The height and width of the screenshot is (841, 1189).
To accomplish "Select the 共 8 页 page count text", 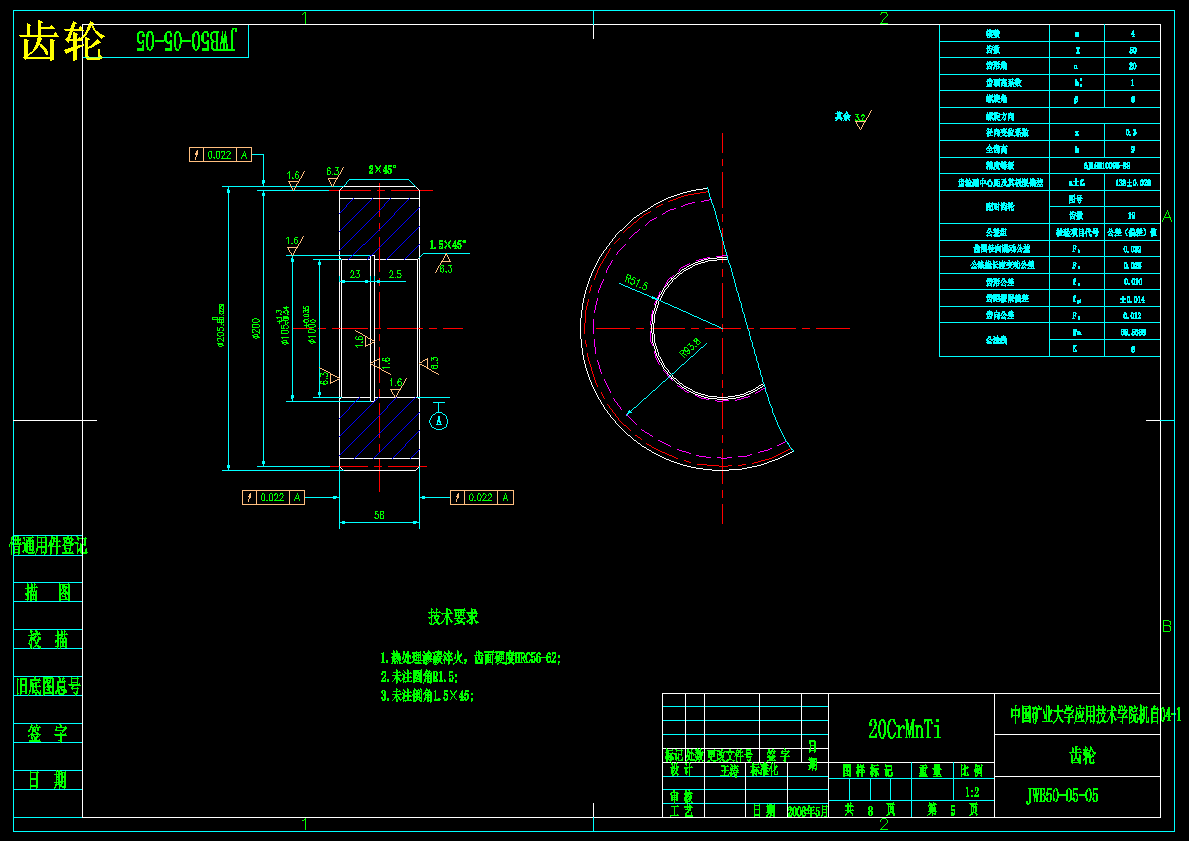I will [x=870, y=810].
